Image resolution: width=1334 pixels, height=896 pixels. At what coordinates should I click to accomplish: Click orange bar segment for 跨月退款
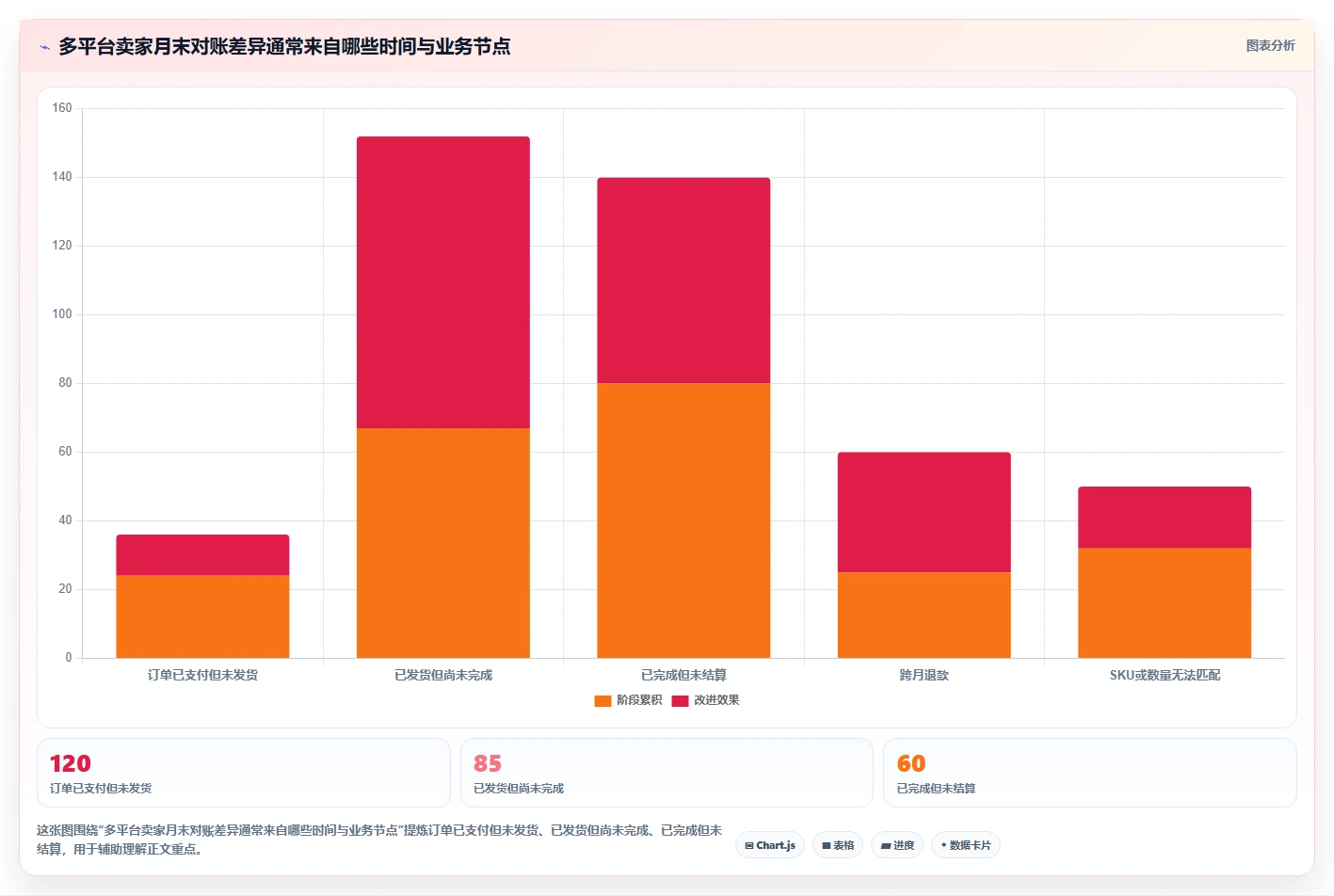pyautogui.click(x=924, y=615)
